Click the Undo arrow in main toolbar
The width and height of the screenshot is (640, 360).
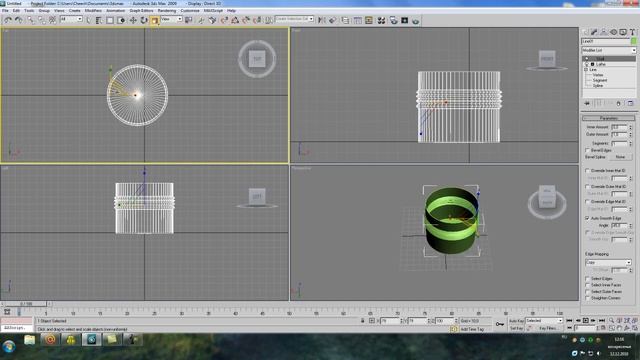pos(8,20)
